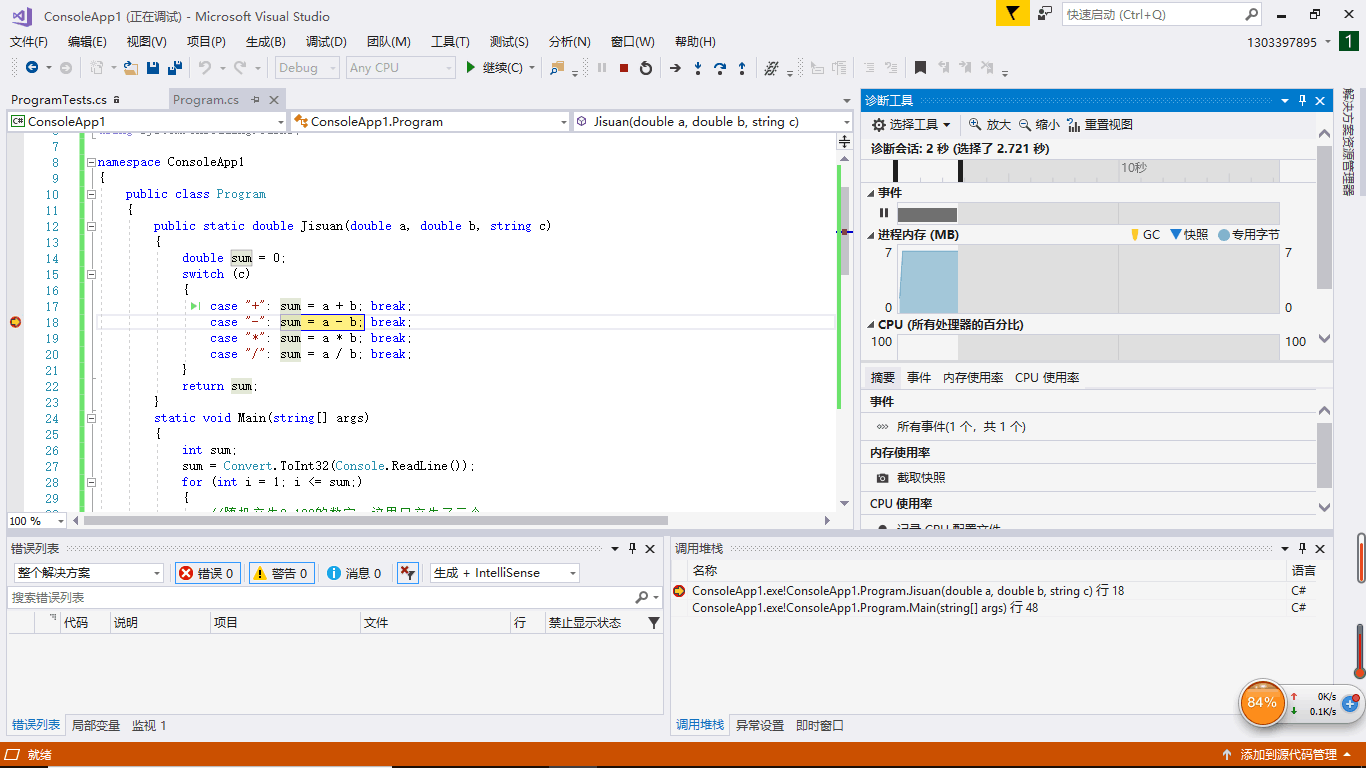Click the Step Into icon
This screenshot has height=768, width=1366.
click(x=698, y=68)
